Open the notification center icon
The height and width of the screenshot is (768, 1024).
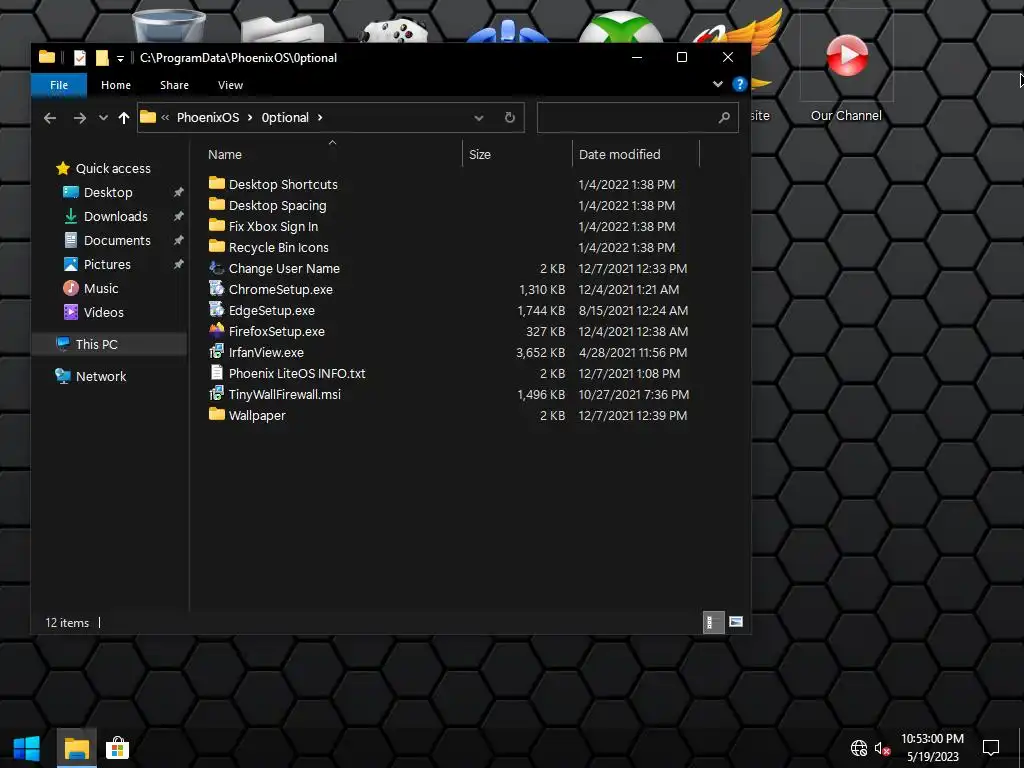pos(991,748)
